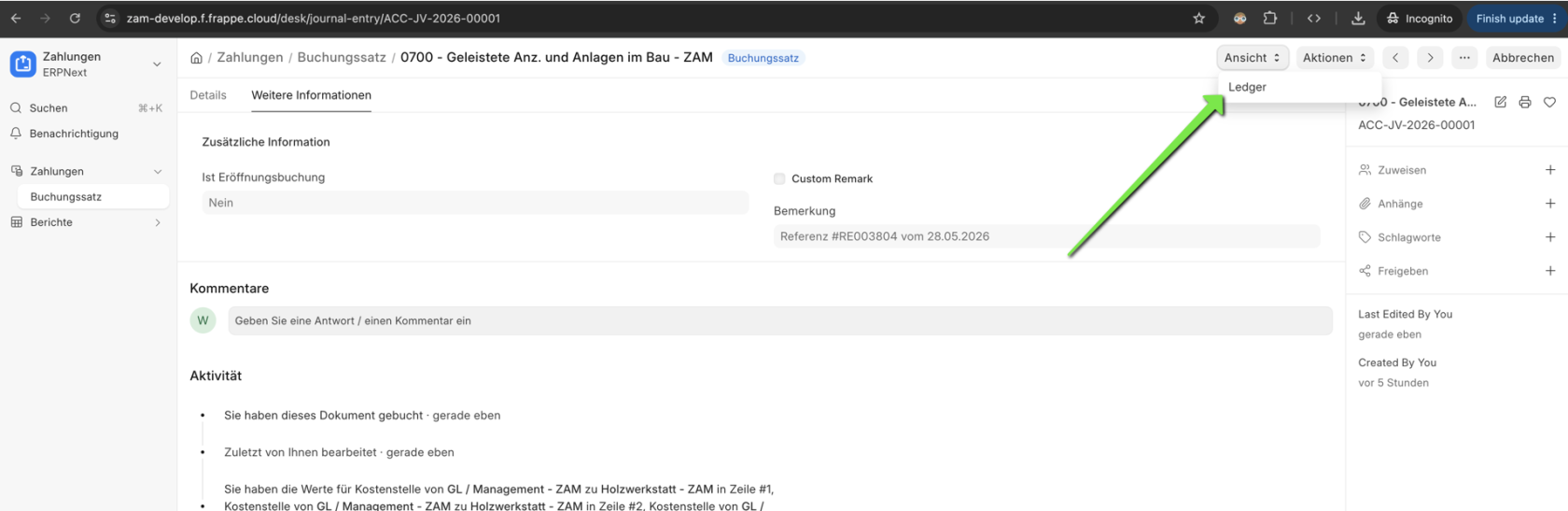
Task: Switch to Weitere Informationen tab
Action: (x=311, y=94)
